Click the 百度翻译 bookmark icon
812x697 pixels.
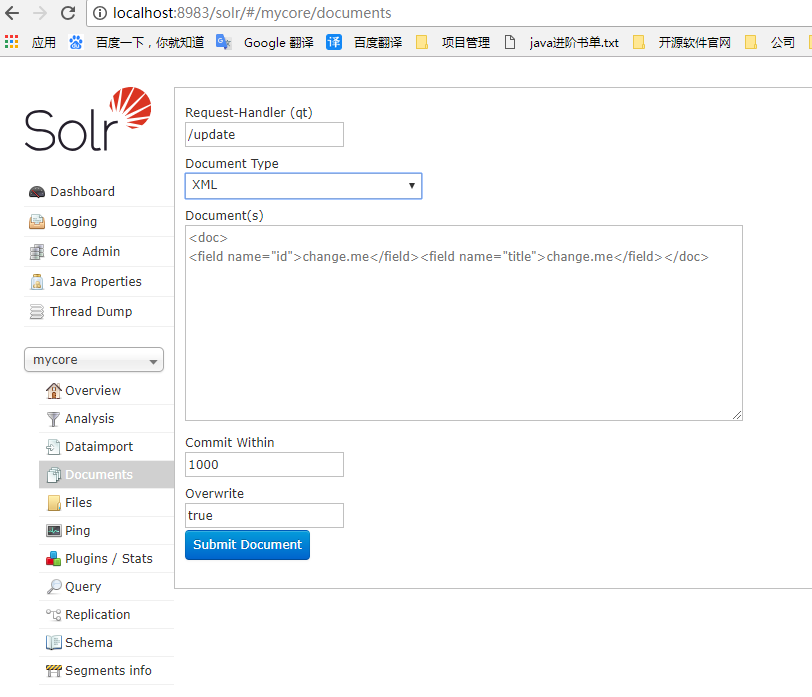(x=334, y=42)
